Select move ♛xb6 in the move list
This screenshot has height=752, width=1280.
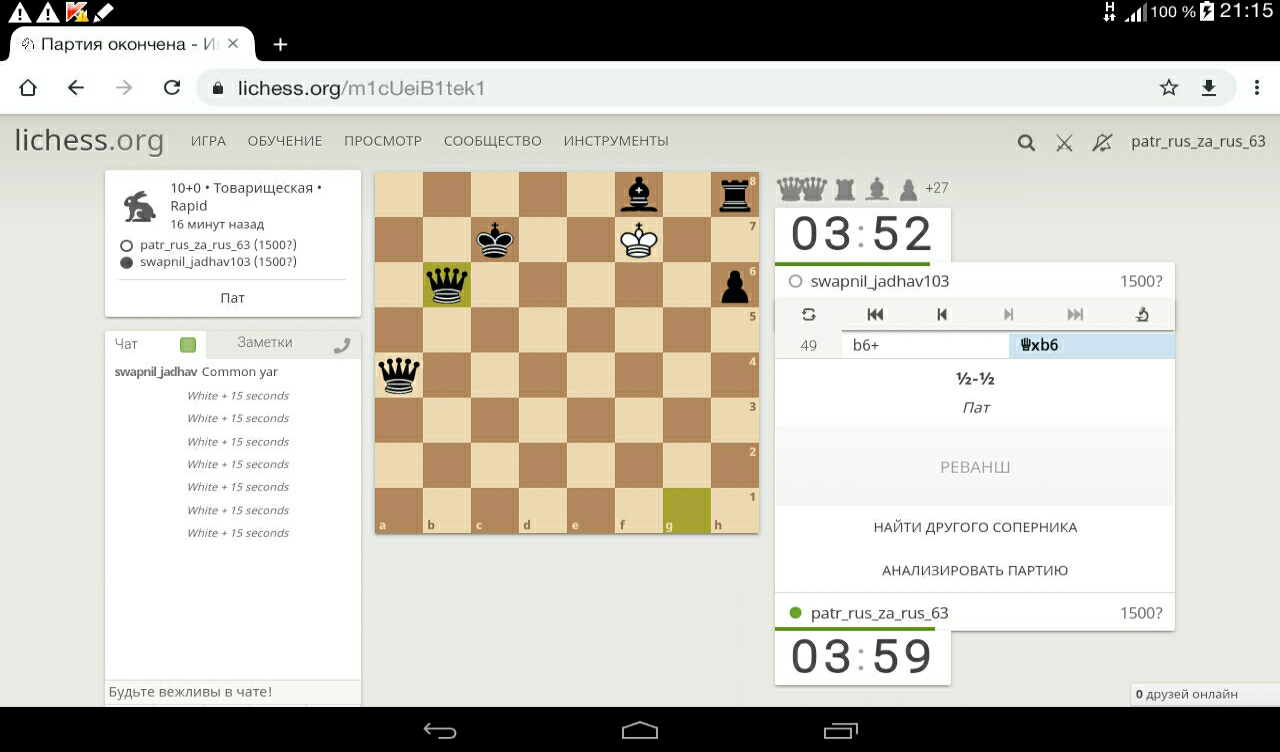point(1092,346)
